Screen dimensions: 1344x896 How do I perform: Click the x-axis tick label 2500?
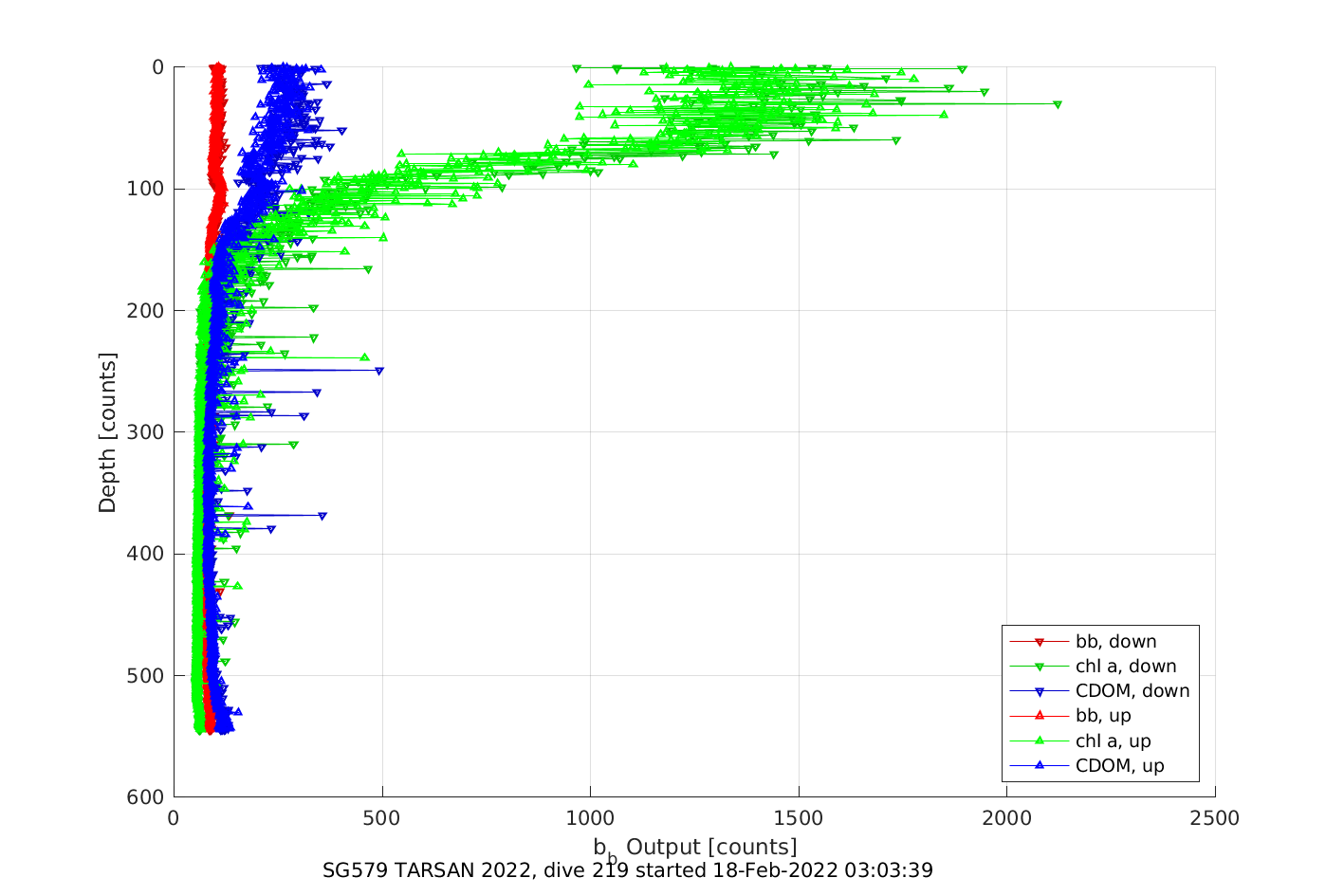[1215, 818]
